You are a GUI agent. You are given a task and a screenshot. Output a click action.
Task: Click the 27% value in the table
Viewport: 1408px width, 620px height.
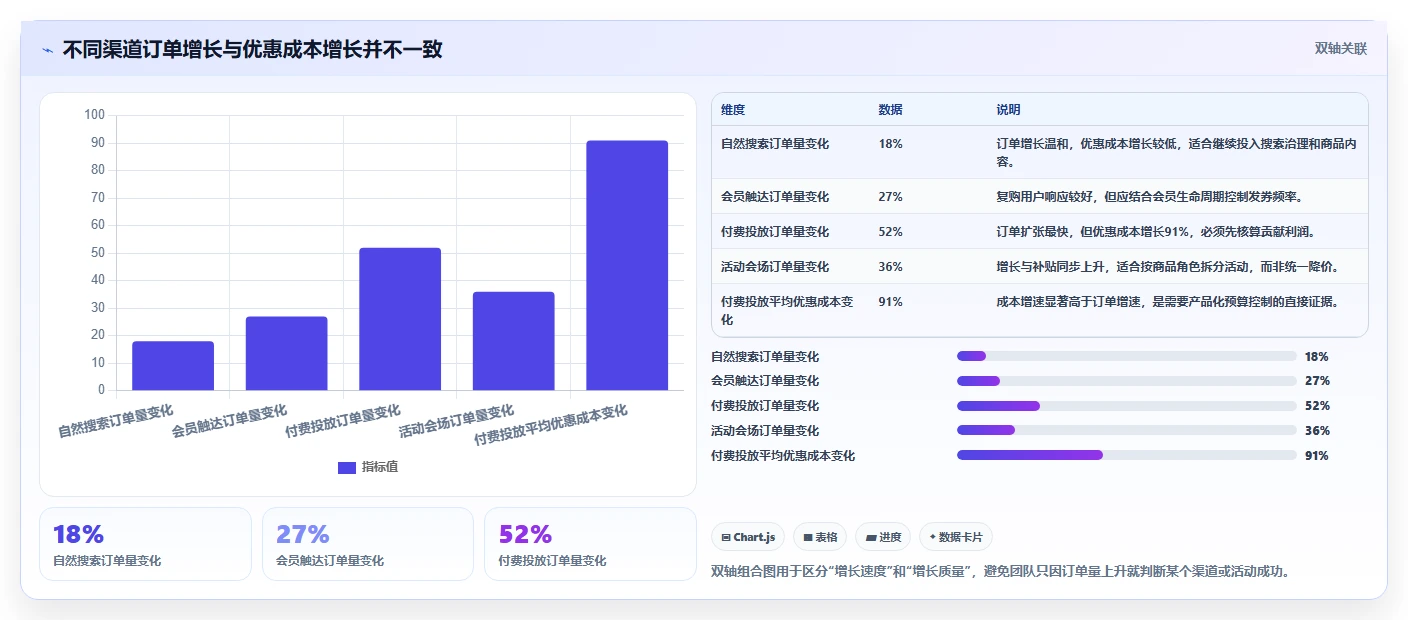(x=890, y=197)
